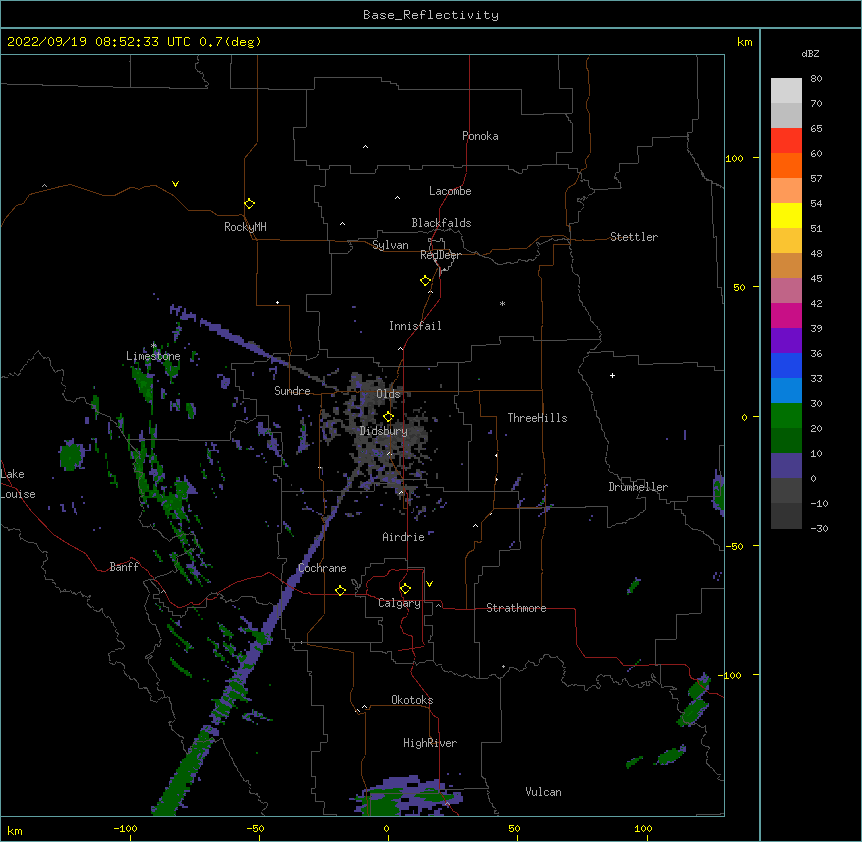Click the Blackfalds city label

pos(441,223)
